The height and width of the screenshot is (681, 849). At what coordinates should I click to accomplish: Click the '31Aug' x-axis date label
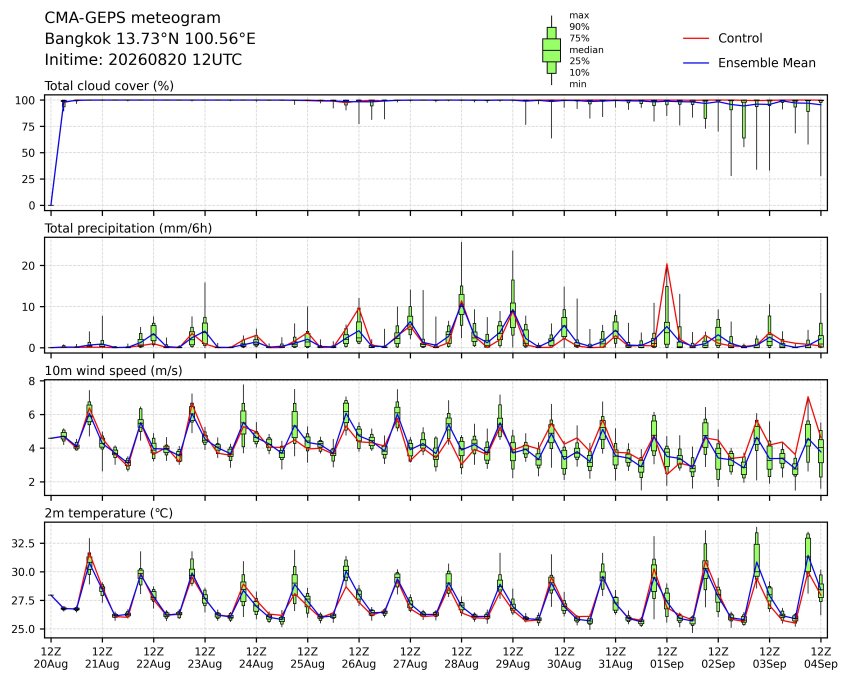(x=616, y=664)
